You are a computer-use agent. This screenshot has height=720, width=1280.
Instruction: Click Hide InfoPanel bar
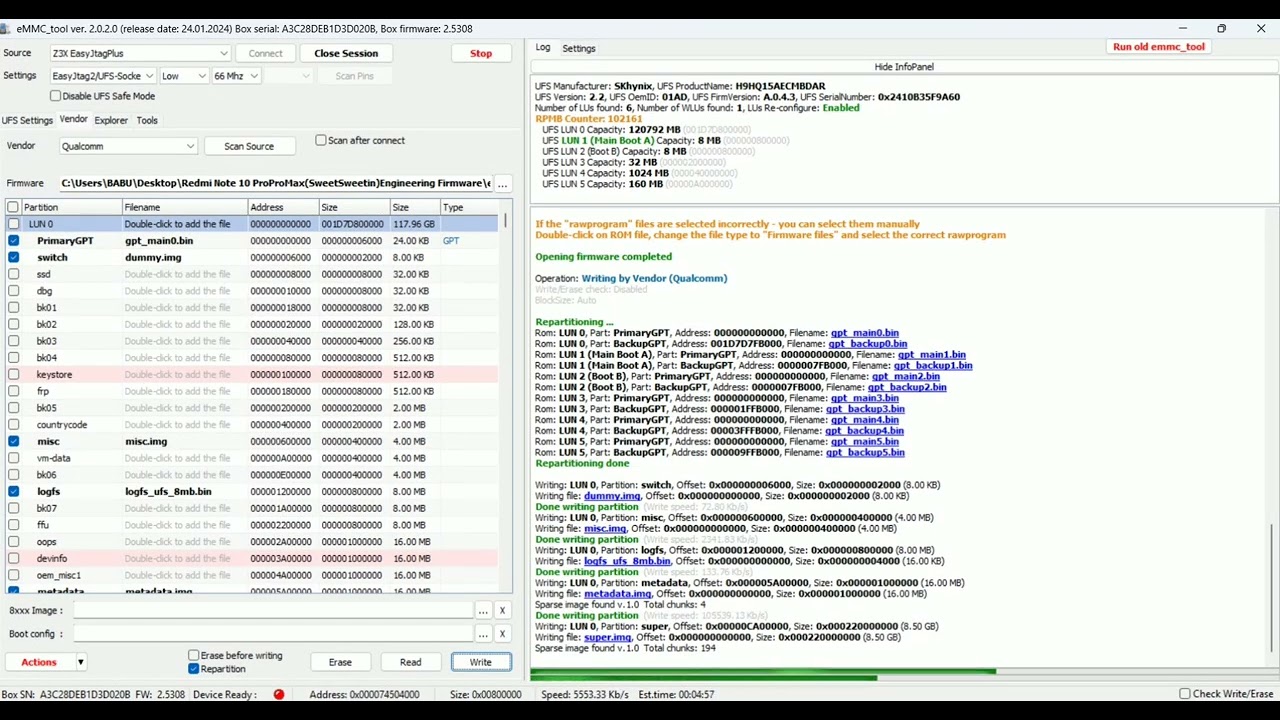[904, 67]
